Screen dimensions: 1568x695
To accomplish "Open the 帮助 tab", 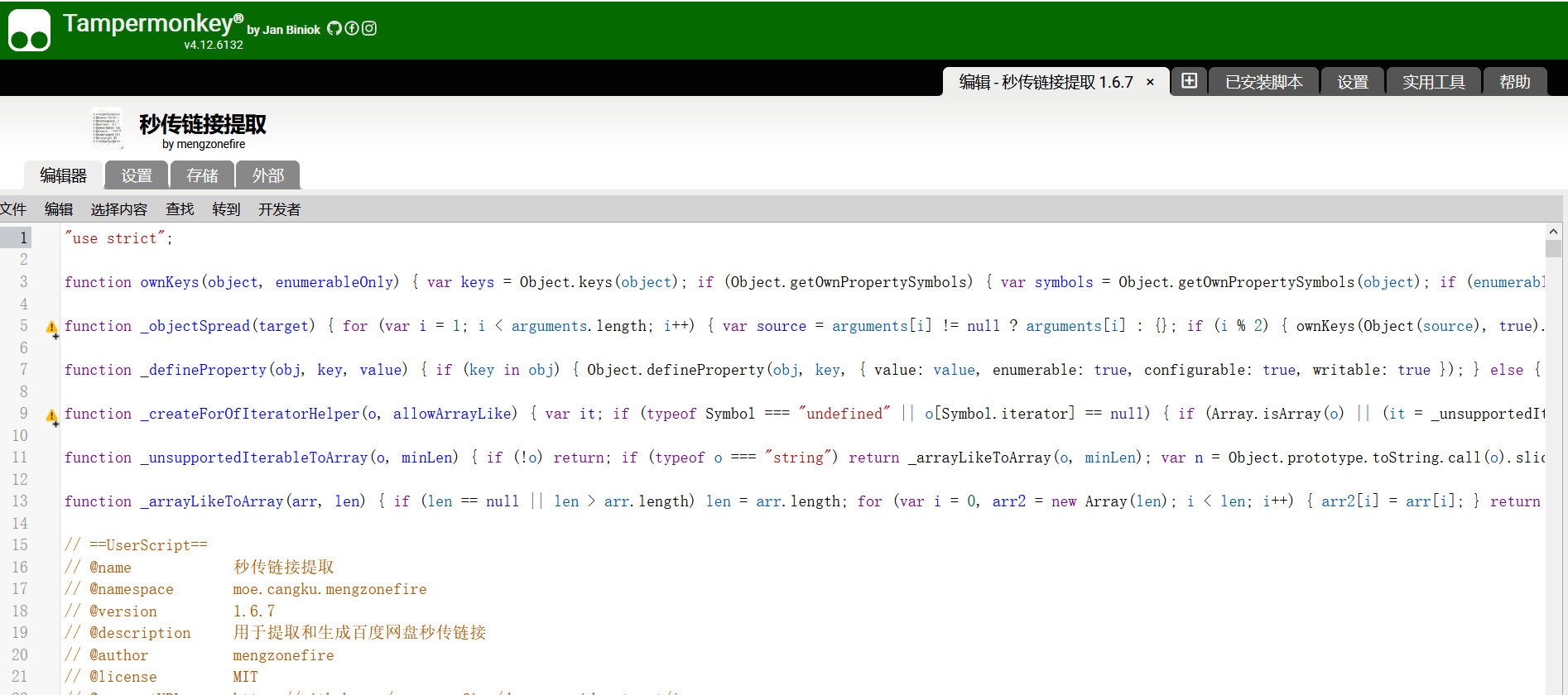I will point(1514,82).
